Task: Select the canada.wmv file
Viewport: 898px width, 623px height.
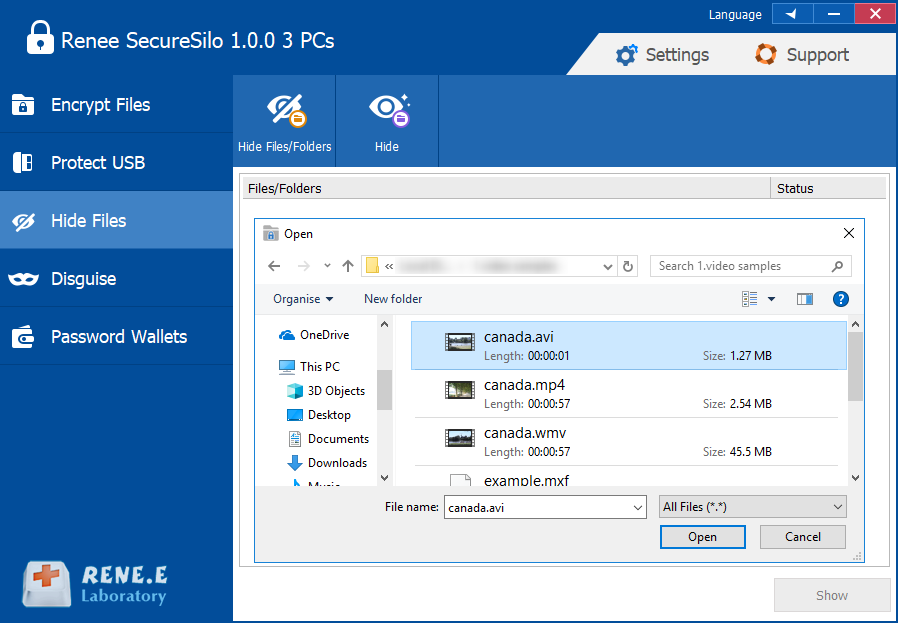Action: 629,441
